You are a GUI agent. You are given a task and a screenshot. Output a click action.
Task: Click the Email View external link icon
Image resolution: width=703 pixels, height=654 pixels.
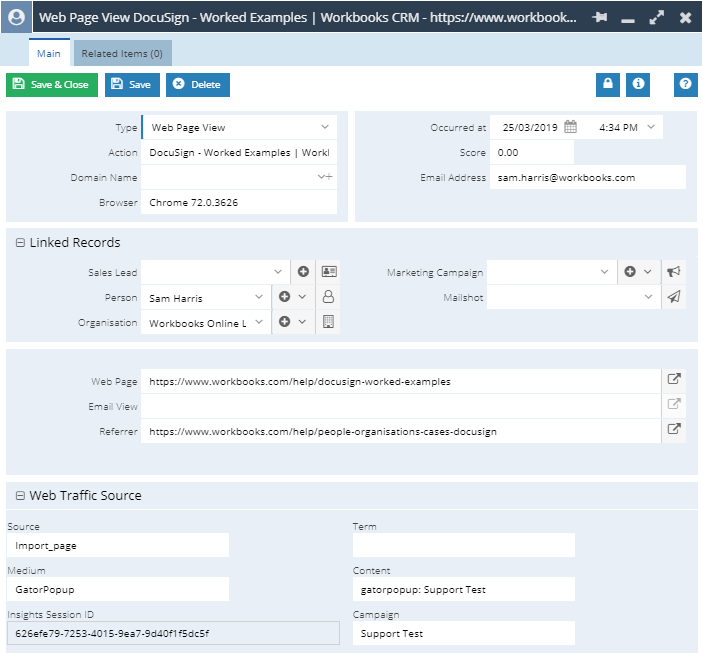[674, 405]
